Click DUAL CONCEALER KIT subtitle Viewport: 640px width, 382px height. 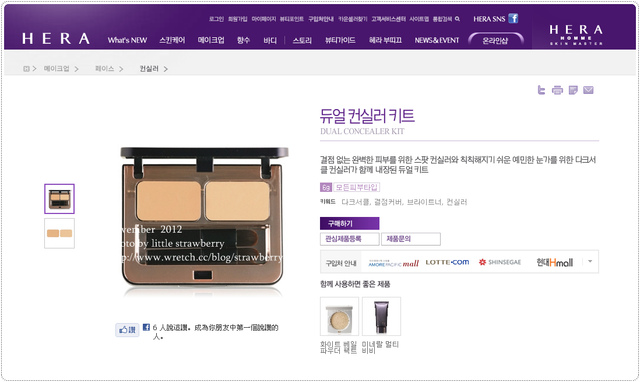[x=362, y=131]
